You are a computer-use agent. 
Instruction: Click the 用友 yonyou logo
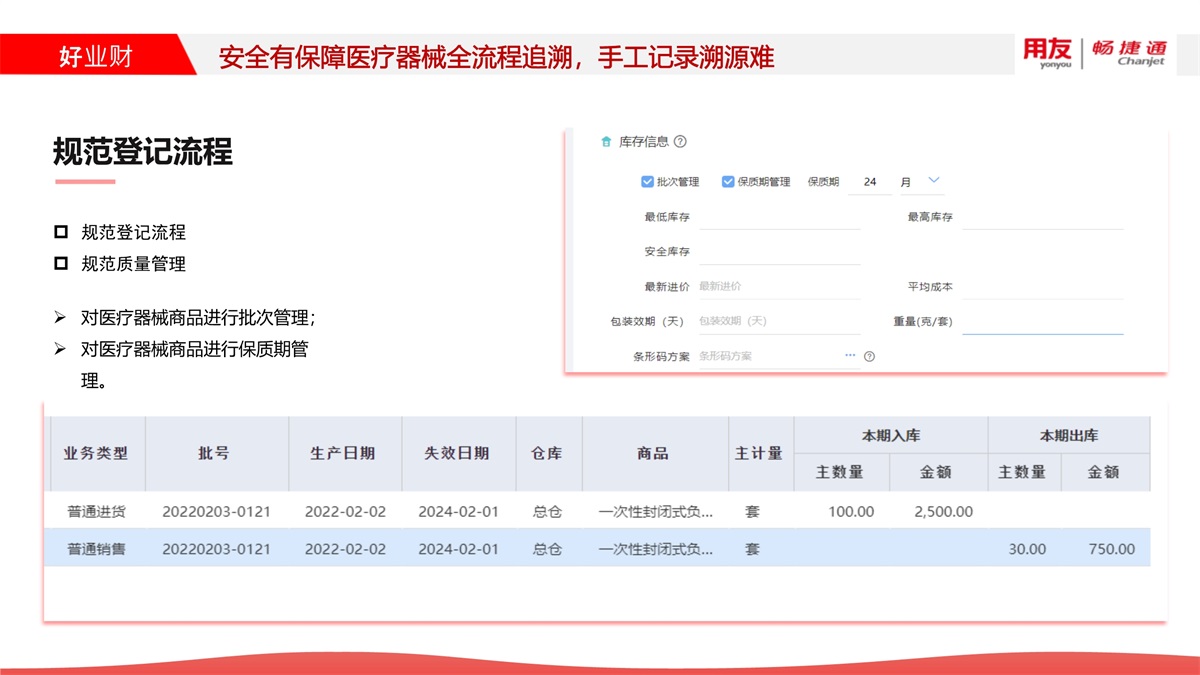coord(1046,53)
